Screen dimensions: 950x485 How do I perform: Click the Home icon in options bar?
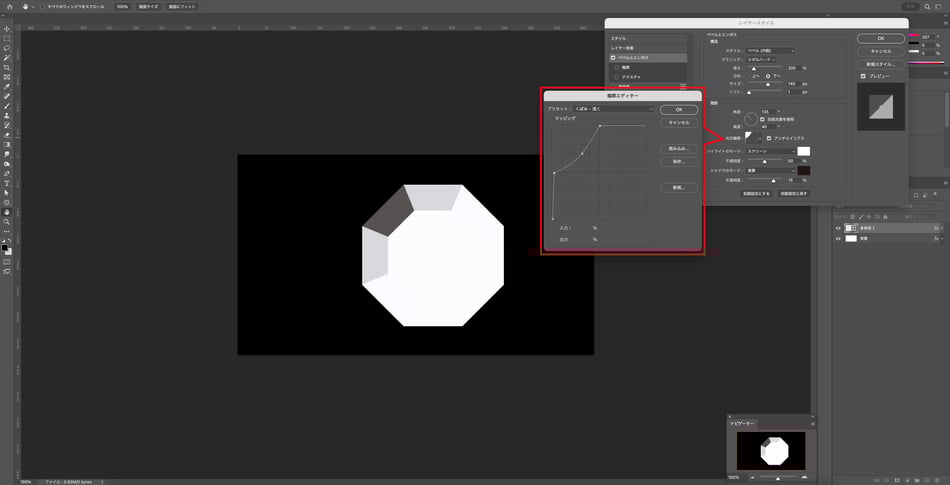tap(9, 6)
